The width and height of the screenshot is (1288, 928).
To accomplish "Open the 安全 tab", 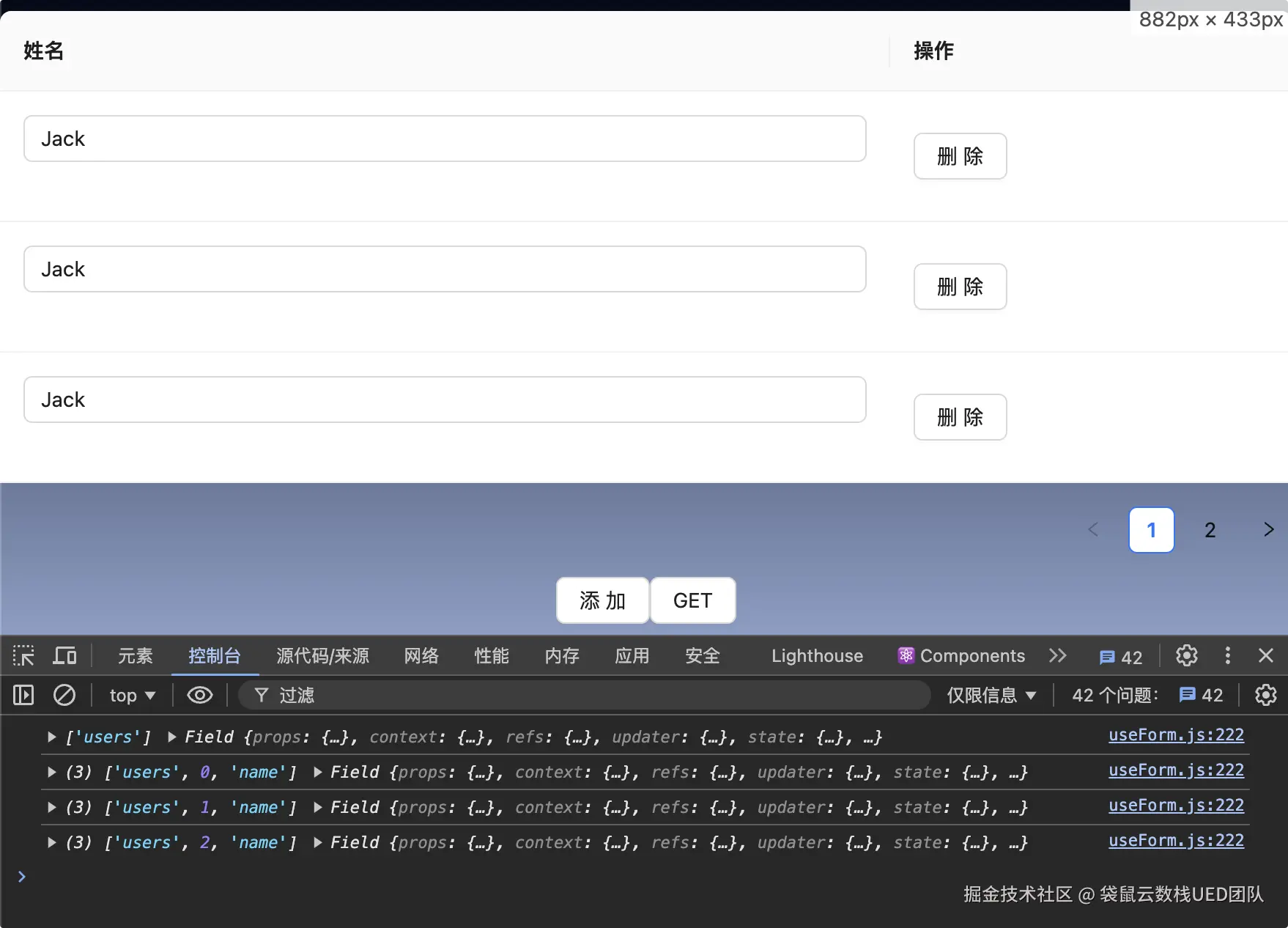I will click(703, 655).
